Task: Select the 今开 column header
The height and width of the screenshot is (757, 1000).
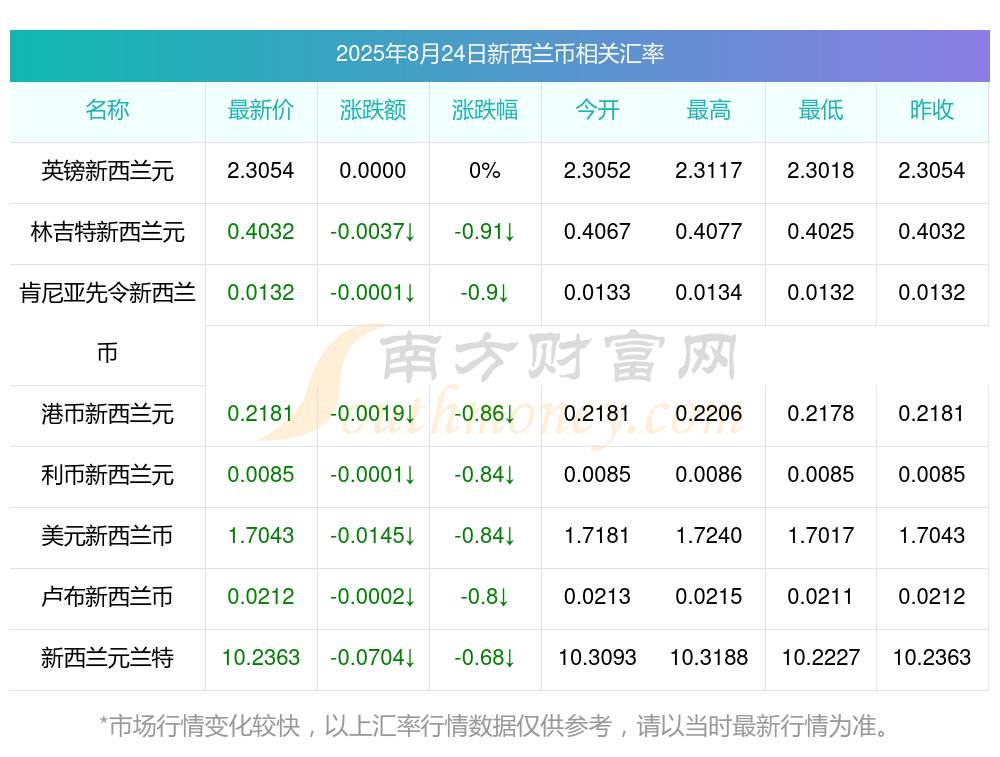Action: (597, 110)
